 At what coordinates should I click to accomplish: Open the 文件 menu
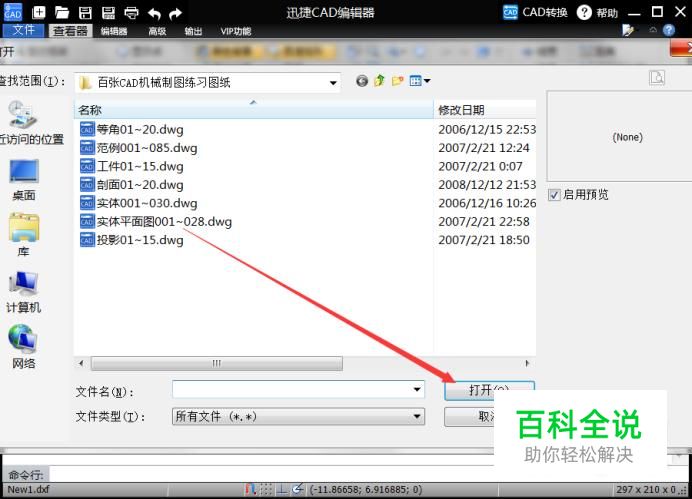pyautogui.click(x=23, y=30)
